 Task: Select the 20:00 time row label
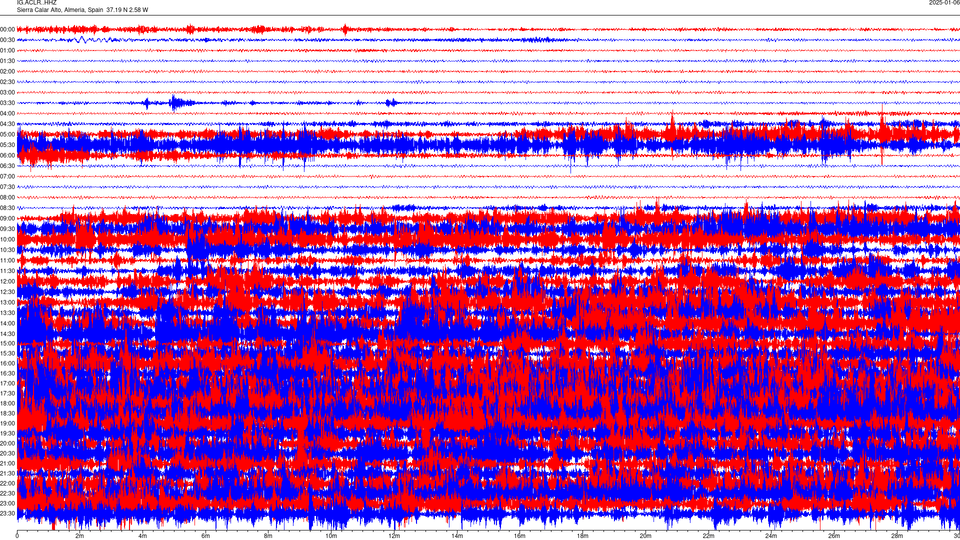tap(7, 444)
